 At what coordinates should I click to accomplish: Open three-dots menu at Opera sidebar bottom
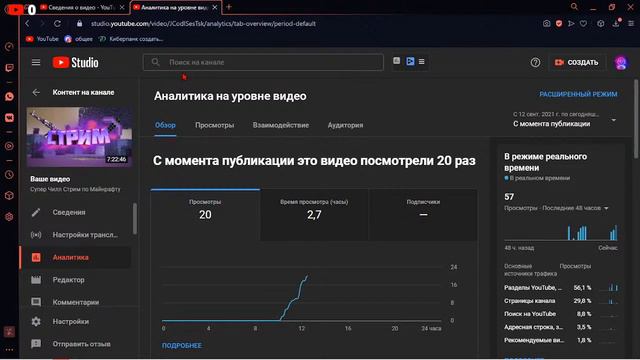(9, 350)
